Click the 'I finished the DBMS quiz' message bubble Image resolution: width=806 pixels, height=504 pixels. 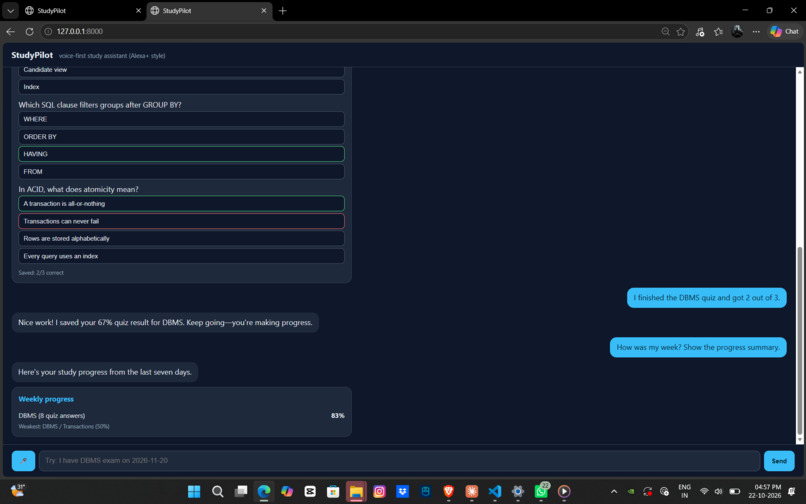click(x=706, y=298)
